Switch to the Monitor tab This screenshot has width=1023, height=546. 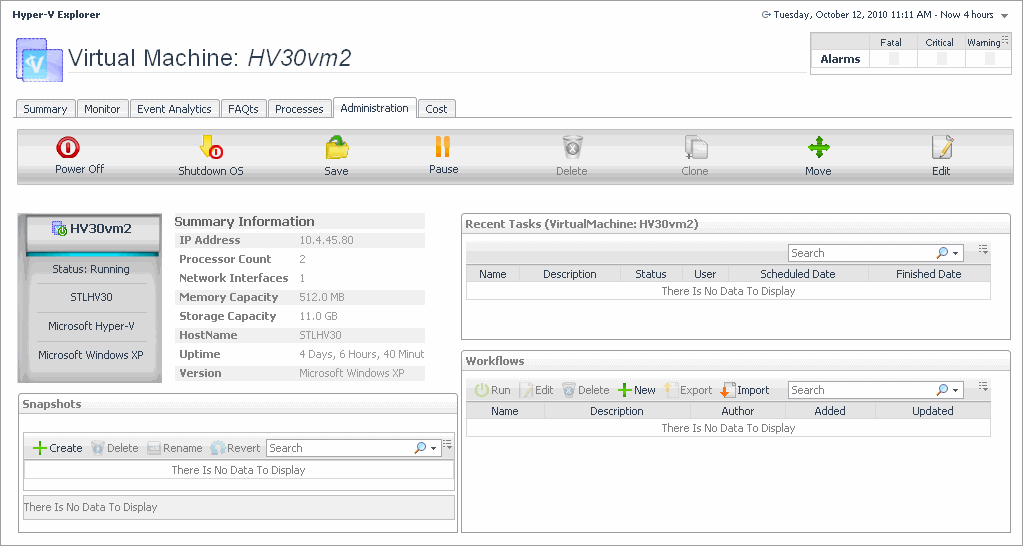pos(102,109)
